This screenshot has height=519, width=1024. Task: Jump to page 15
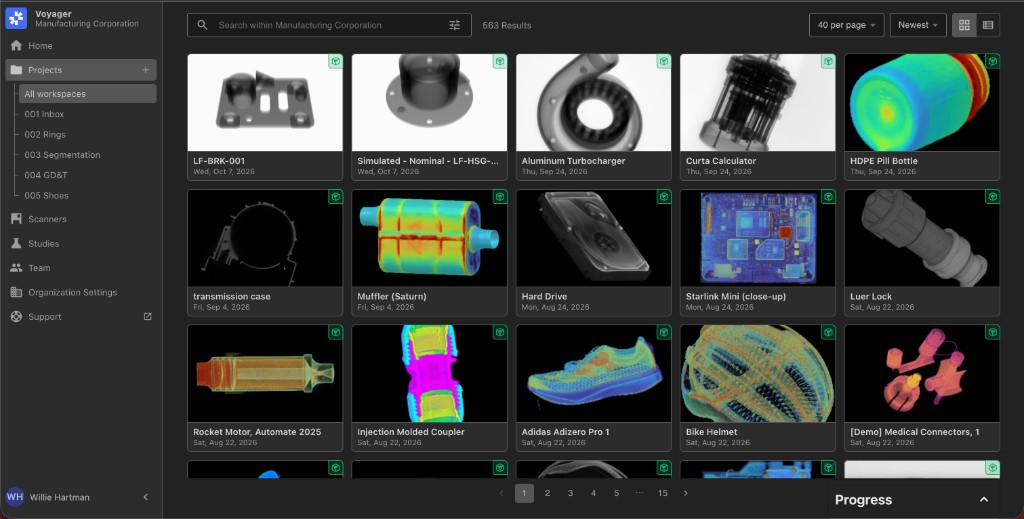pos(663,494)
